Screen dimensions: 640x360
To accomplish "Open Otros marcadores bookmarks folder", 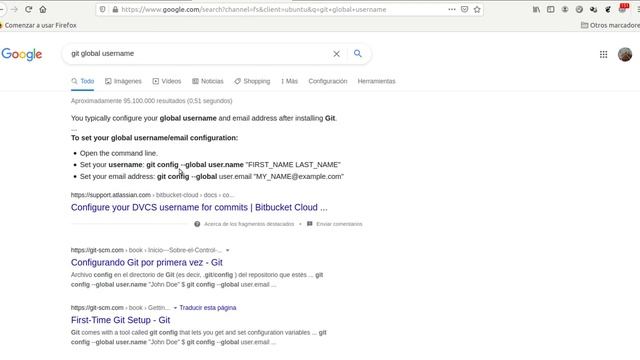I will [x=610, y=25].
